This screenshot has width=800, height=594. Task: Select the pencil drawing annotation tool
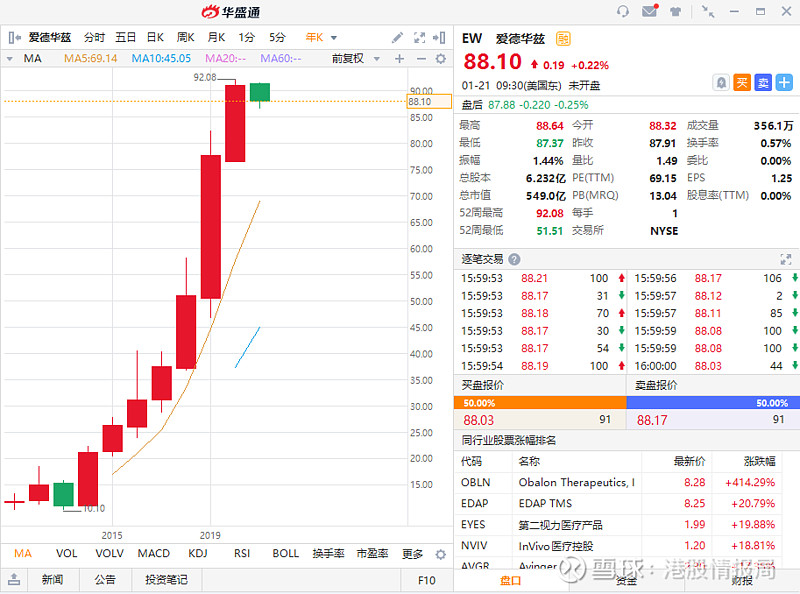398,37
